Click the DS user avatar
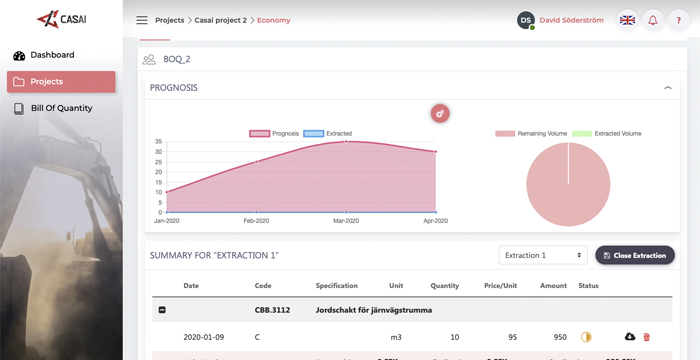The width and height of the screenshot is (700, 360). 526,21
